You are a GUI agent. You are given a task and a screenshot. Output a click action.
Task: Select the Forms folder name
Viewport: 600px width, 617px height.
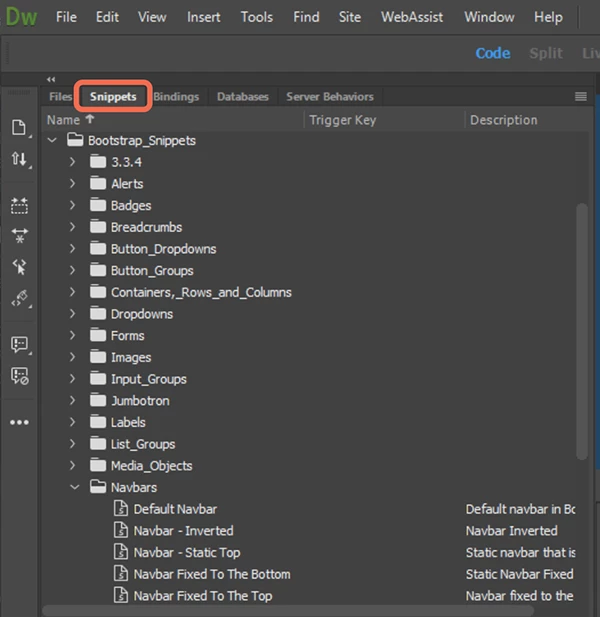click(x=127, y=335)
